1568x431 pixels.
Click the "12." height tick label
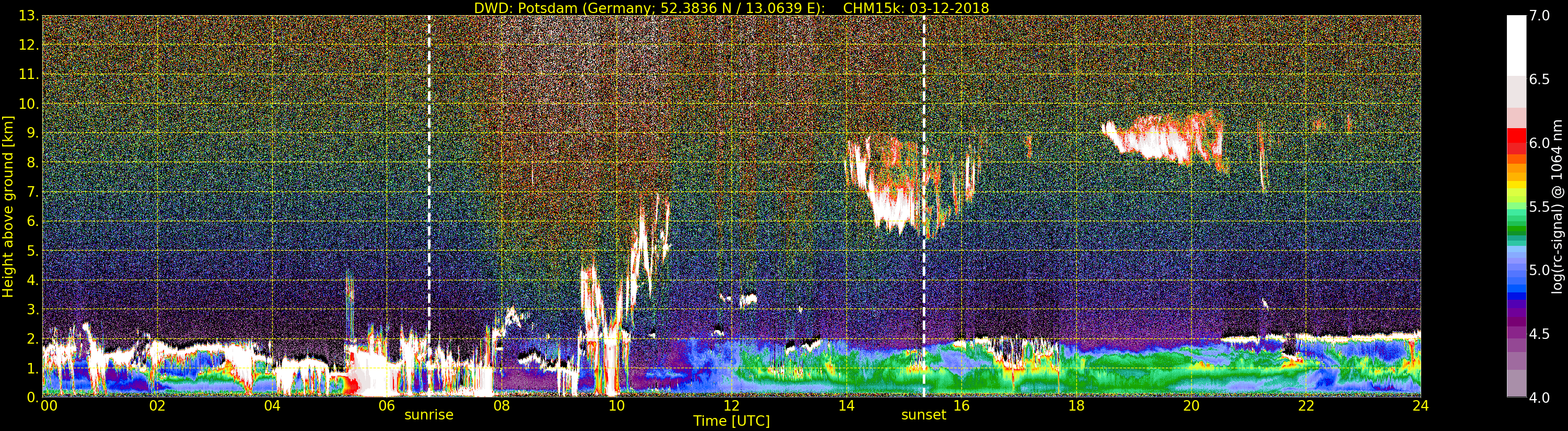point(29,45)
